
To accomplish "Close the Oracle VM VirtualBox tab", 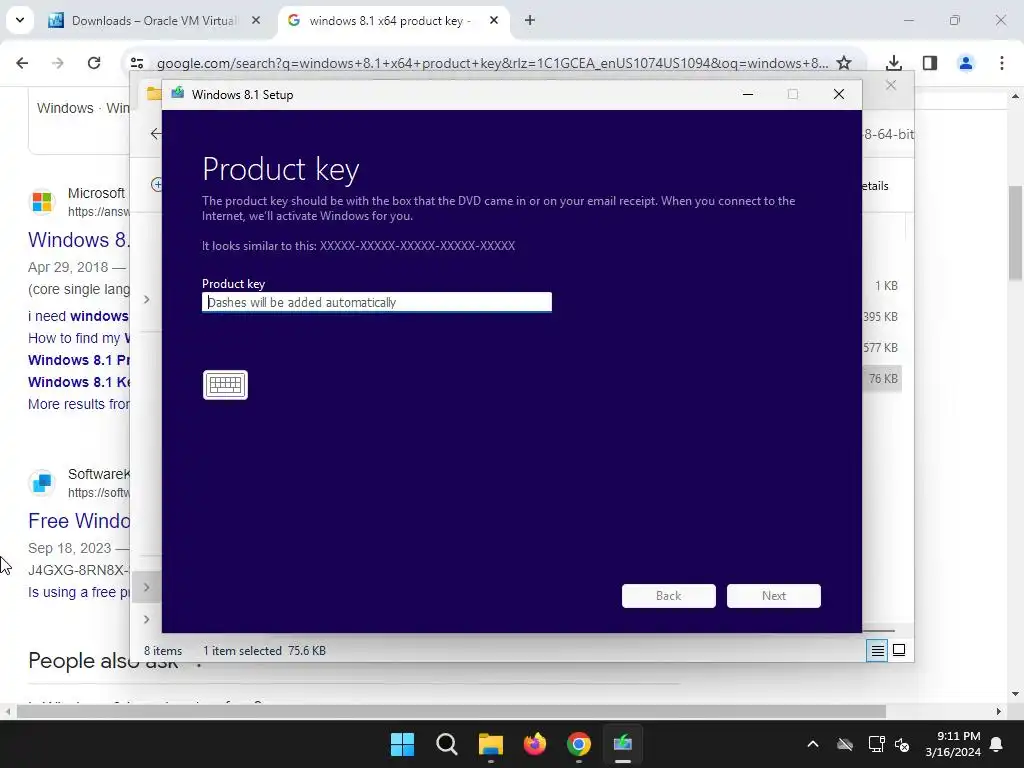I will tap(256, 20).
